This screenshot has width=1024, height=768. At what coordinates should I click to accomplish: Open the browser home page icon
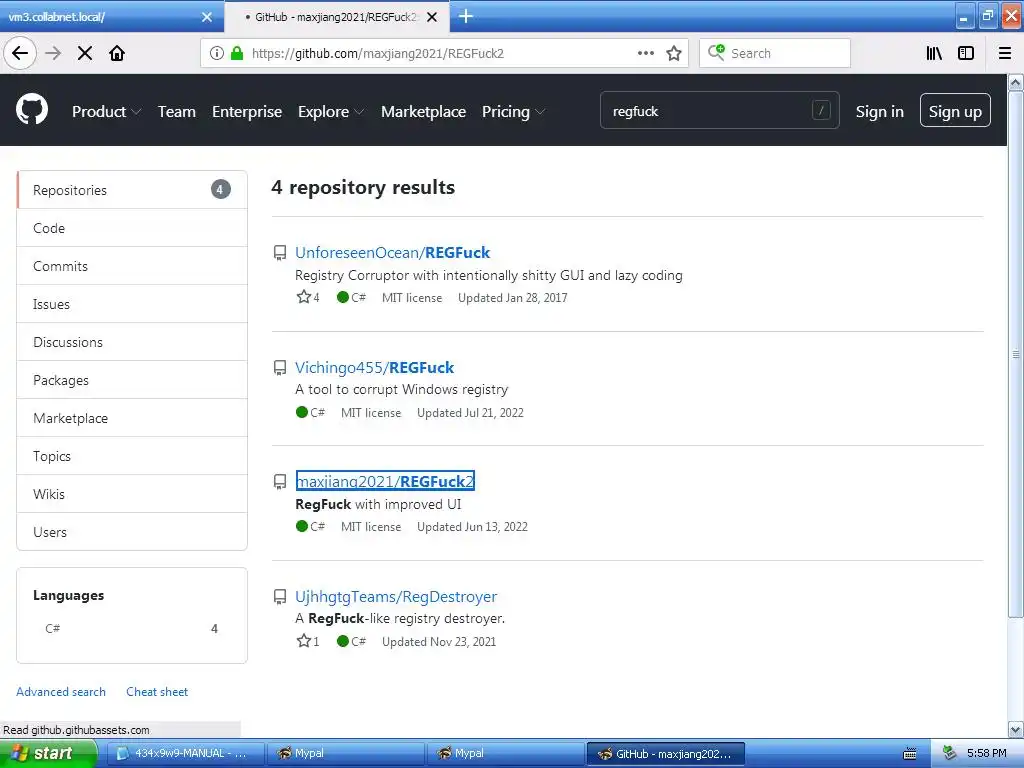(x=117, y=53)
